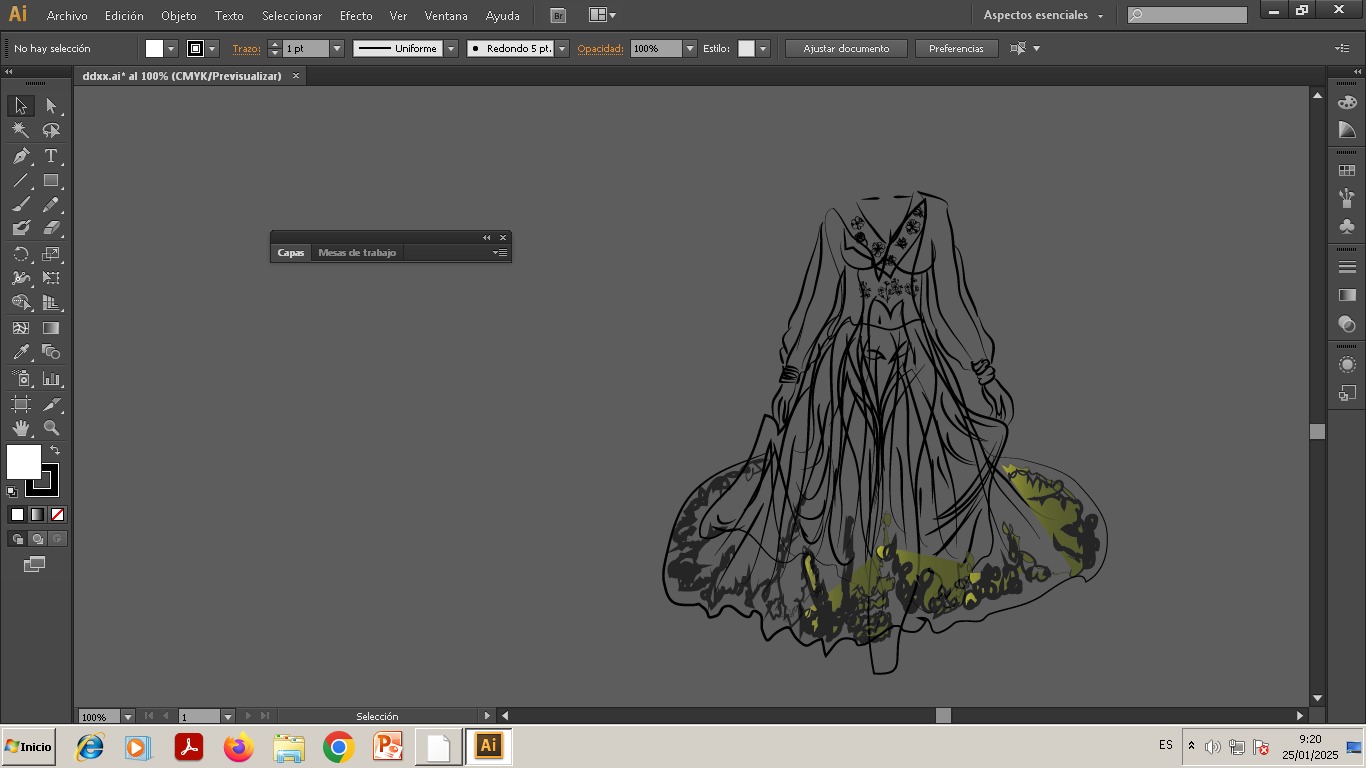Activate the Column Graph tool

click(x=51, y=379)
